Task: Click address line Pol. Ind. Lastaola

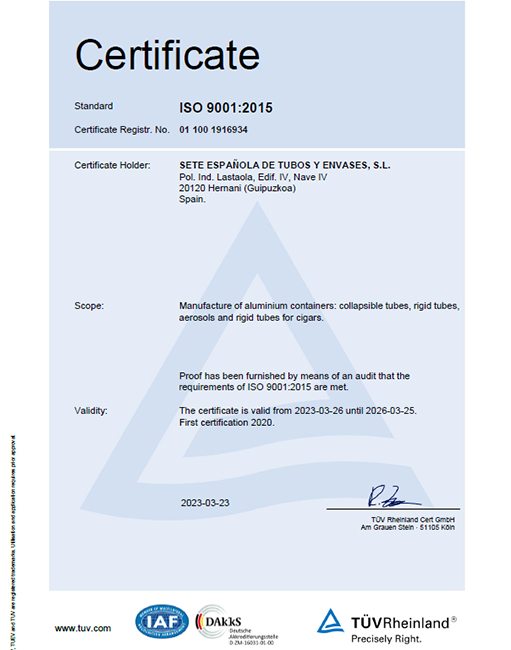Action: [x=253, y=177]
